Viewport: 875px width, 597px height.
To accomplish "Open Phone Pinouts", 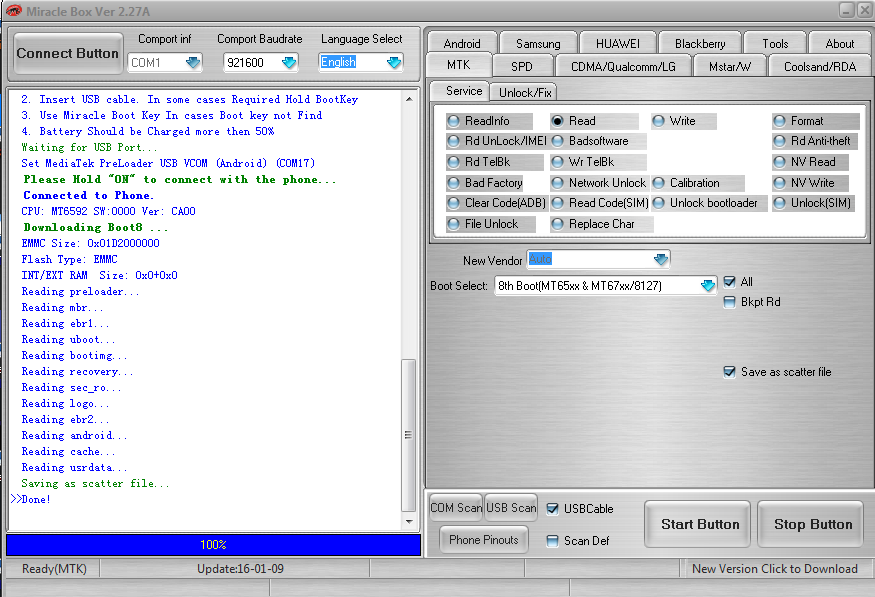I will coord(484,540).
